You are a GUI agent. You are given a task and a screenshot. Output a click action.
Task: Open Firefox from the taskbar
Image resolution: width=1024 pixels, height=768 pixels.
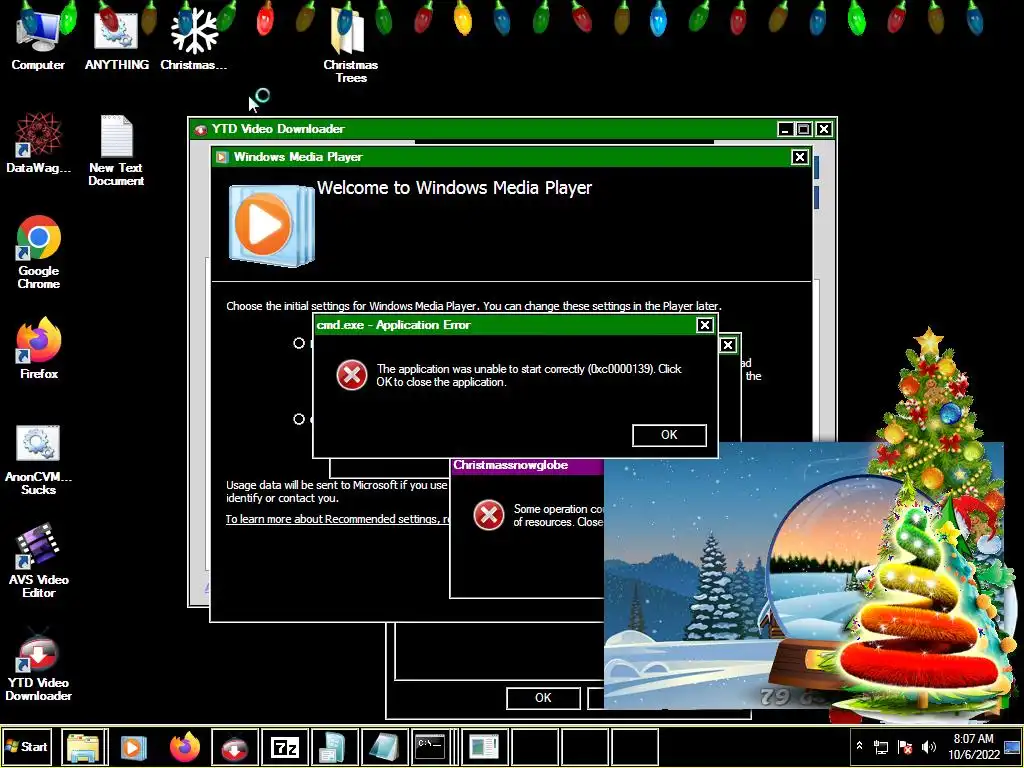coord(184,746)
